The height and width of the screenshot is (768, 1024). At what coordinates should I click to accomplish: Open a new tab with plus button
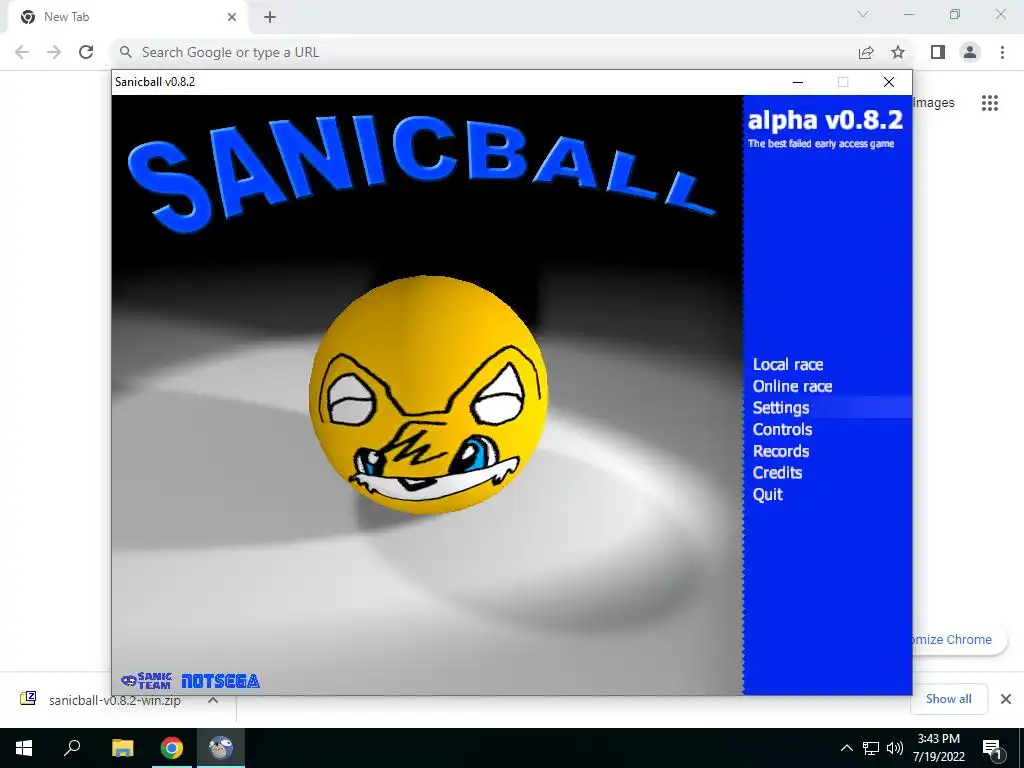[270, 17]
